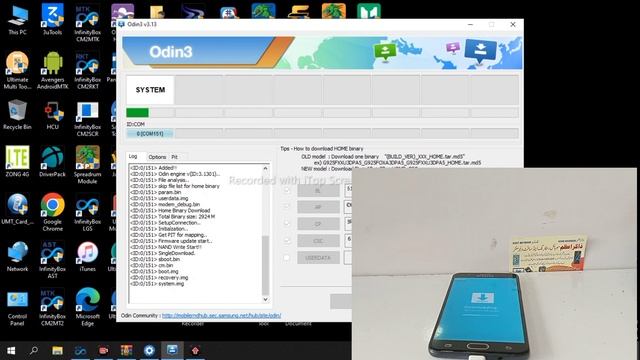Click the taskbar search magnifier
This screenshot has height=360, width=640.
coord(34,351)
